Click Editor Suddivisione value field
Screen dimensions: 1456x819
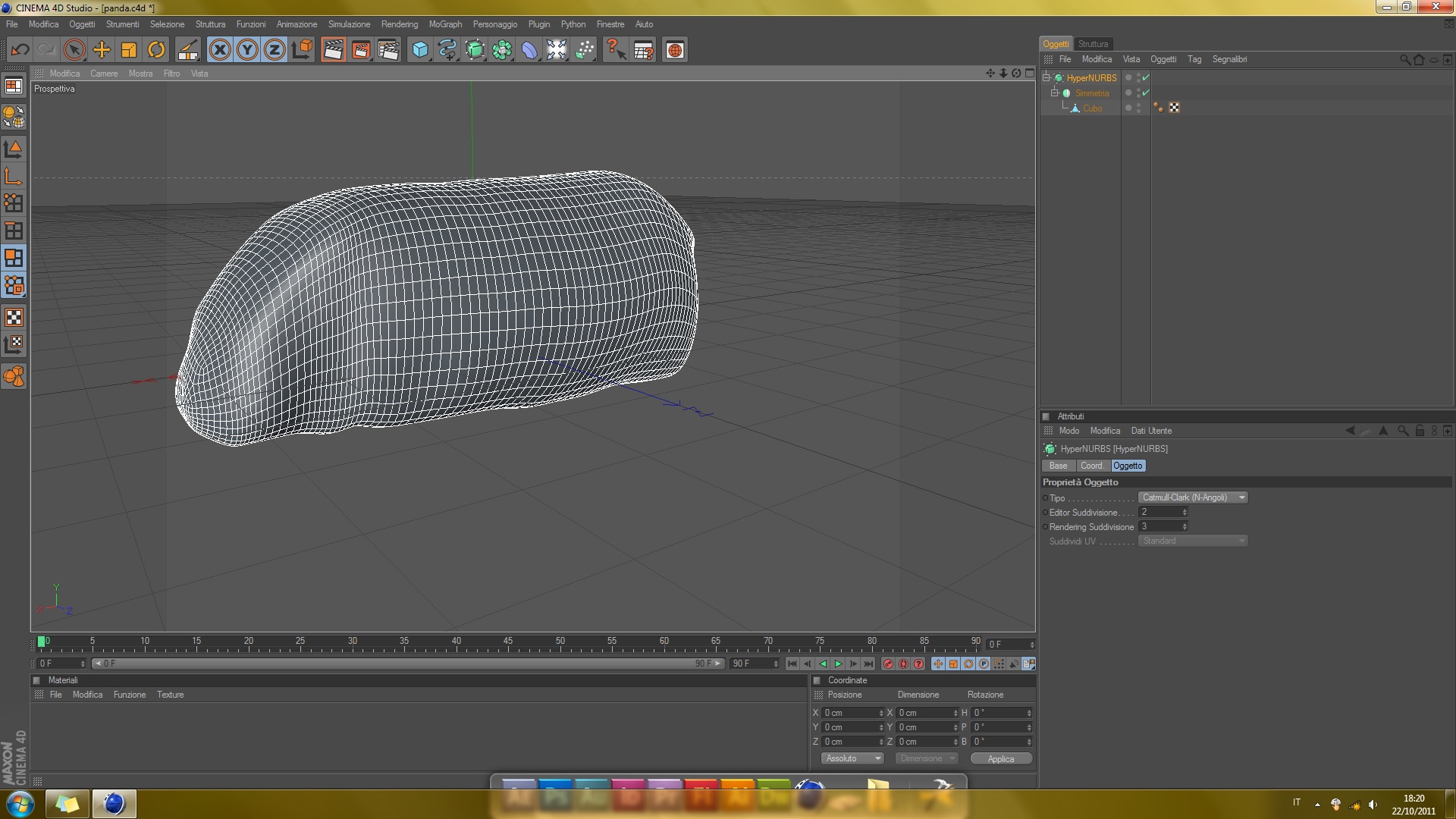(x=1160, y=512)
